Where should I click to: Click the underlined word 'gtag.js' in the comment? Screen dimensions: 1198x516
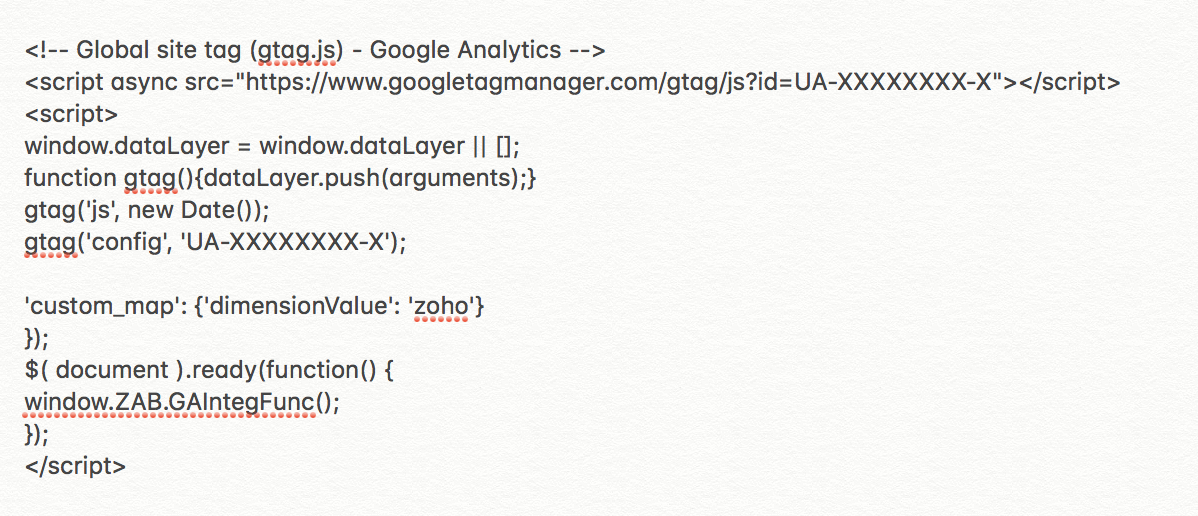coord(314,50)
